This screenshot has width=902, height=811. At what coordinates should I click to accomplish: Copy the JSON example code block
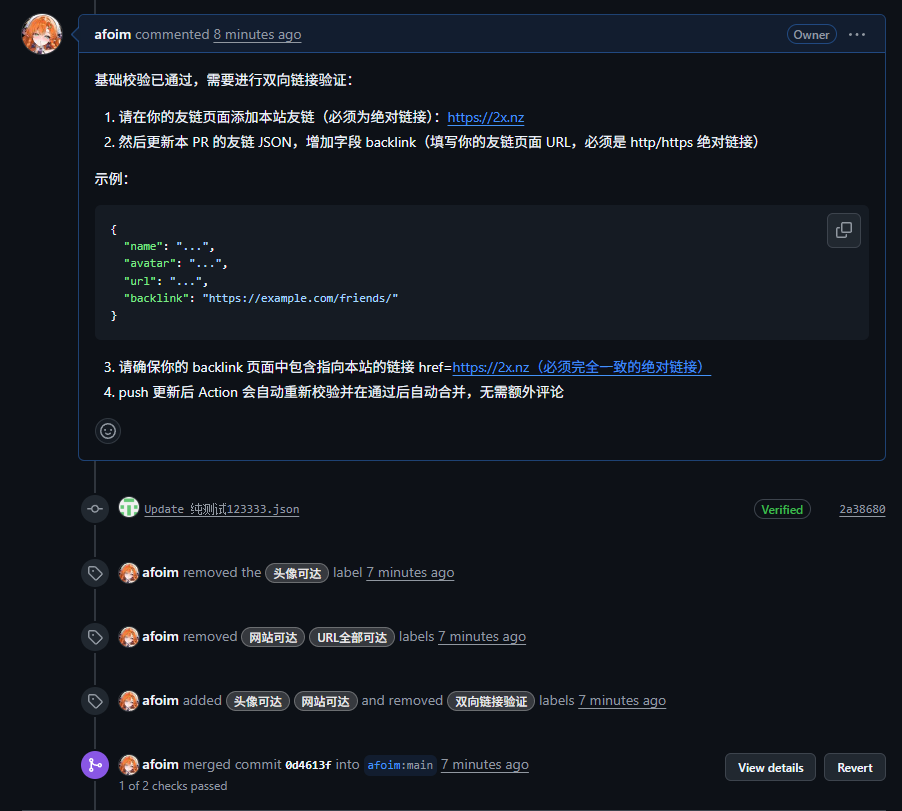pyautogui.click(x=843, y=230)
